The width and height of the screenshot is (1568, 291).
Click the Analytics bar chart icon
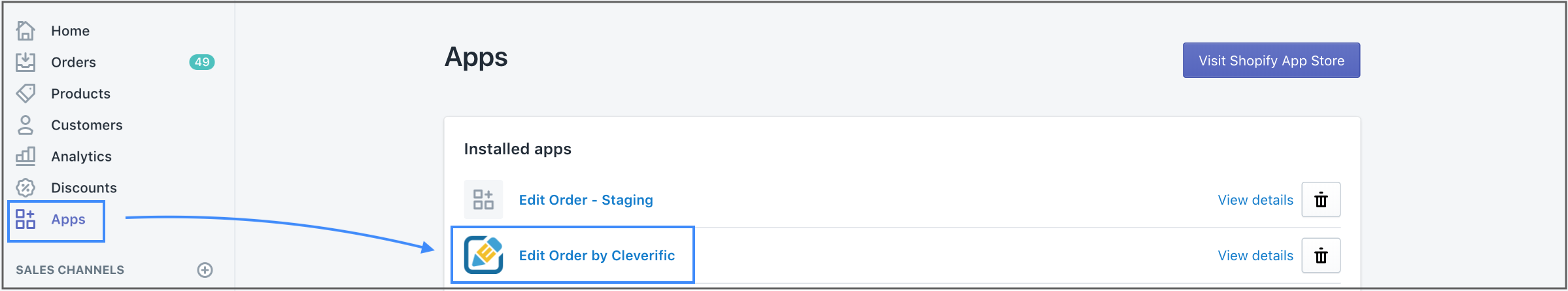pos(26,156)
